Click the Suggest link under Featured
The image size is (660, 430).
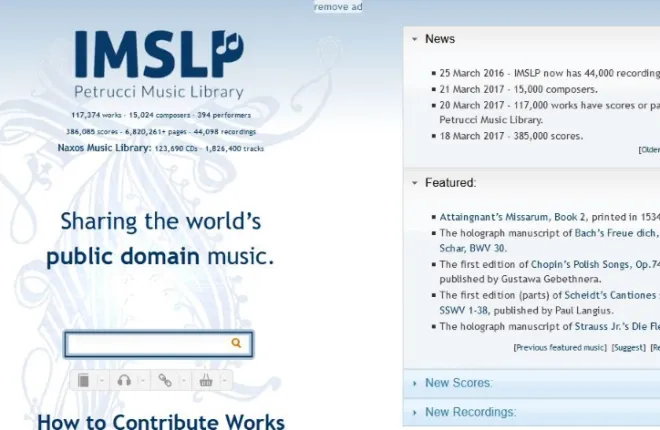pos(628,347)
